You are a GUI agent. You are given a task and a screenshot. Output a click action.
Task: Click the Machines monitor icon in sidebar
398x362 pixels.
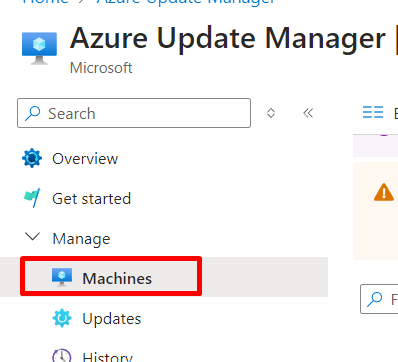coord(62,277)
